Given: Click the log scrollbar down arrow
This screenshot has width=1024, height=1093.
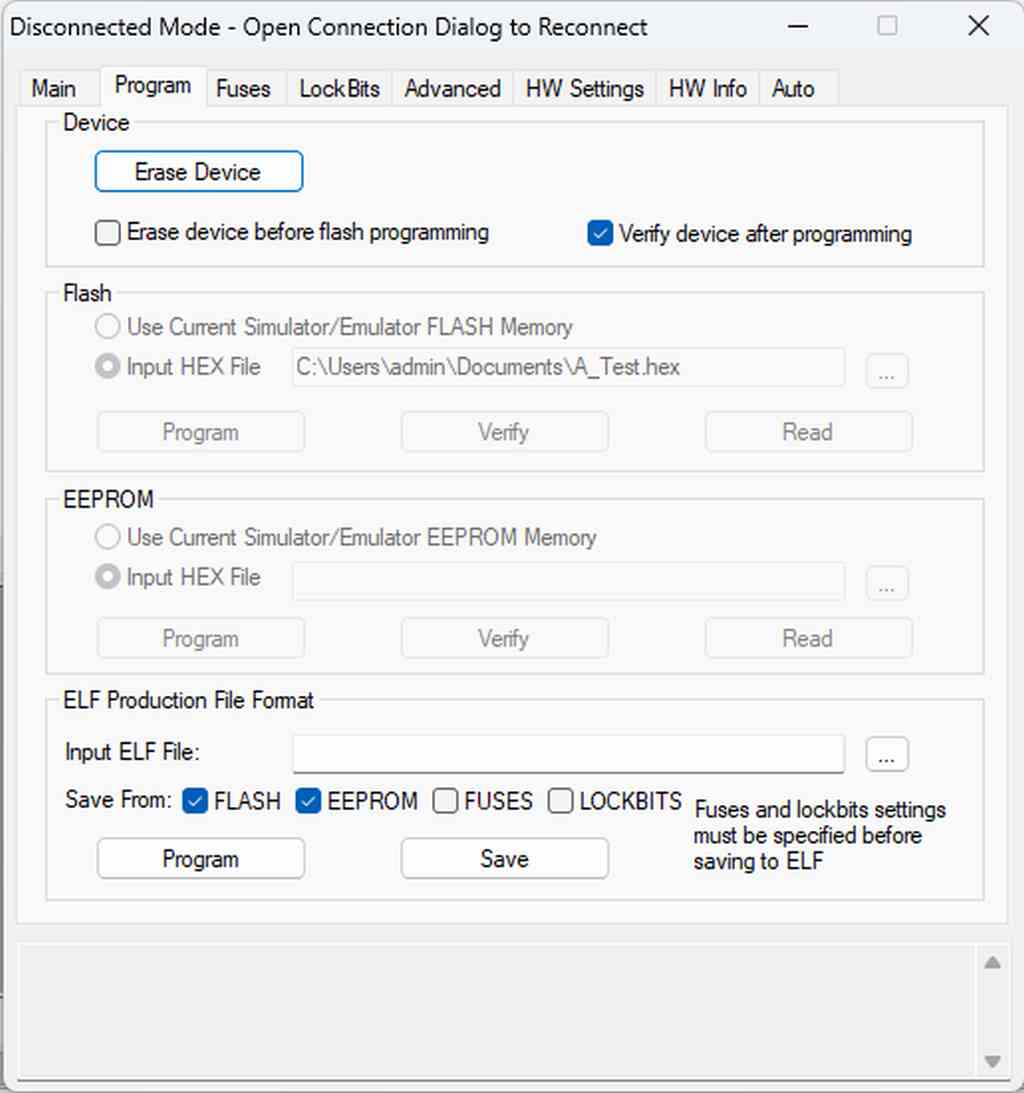Looking at the screenshot, I should point(993,1062).
